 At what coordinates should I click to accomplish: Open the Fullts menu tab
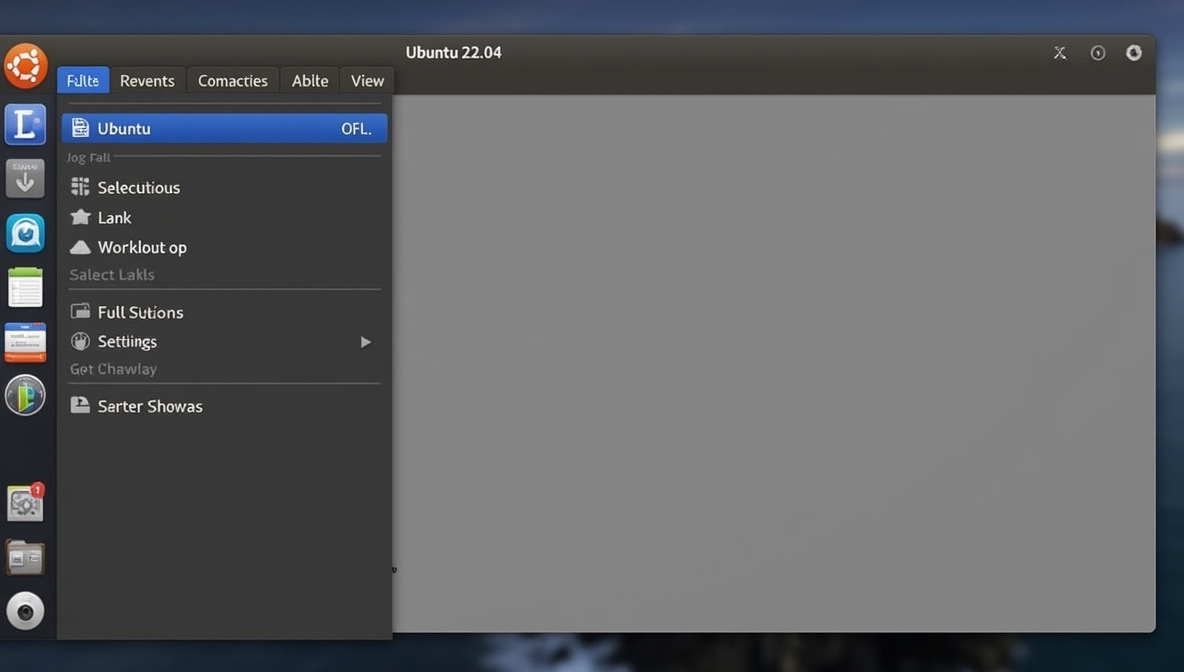[83, 80]
